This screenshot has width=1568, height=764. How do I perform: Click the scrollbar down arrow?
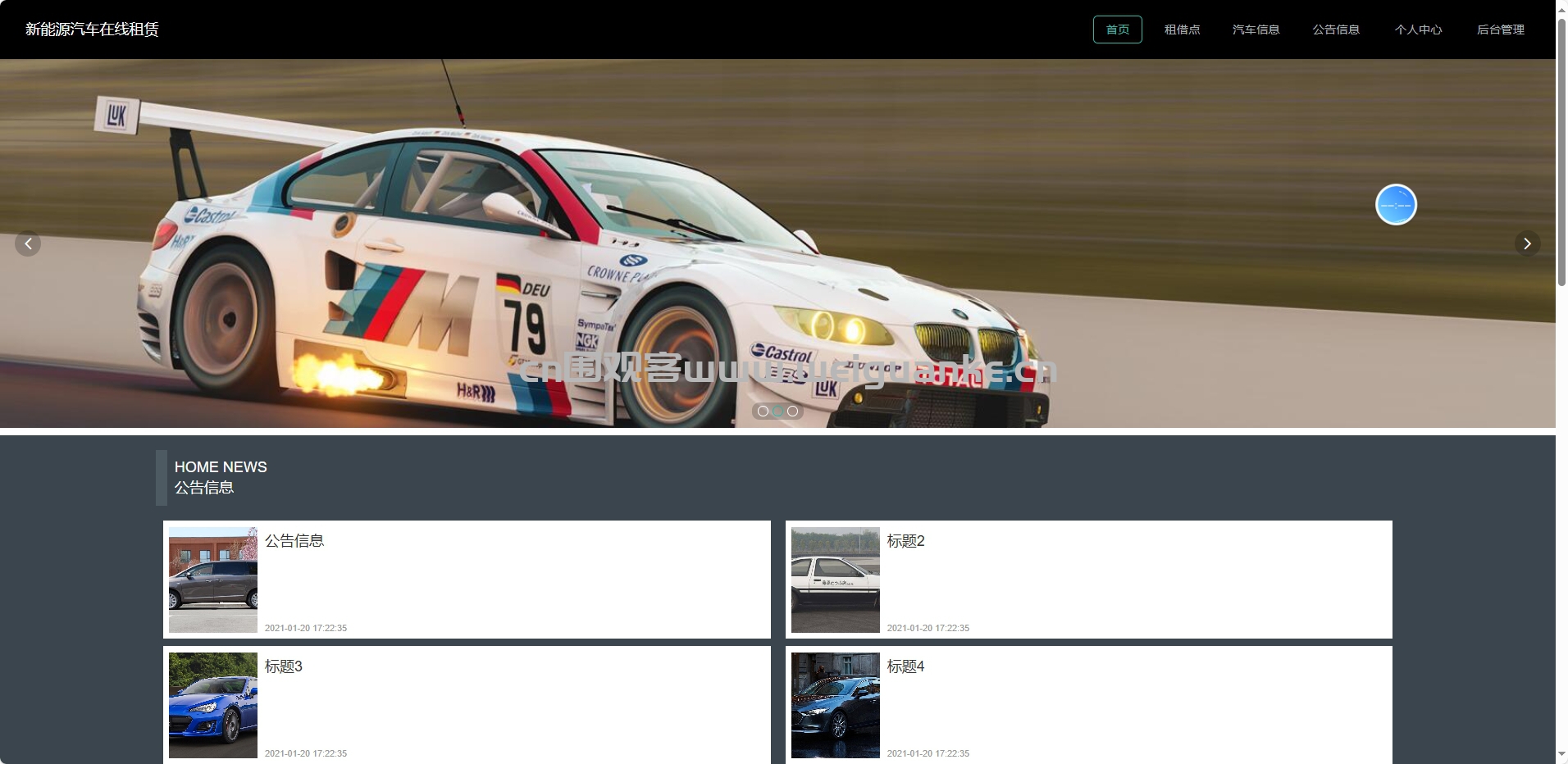tap(1561, 755)
